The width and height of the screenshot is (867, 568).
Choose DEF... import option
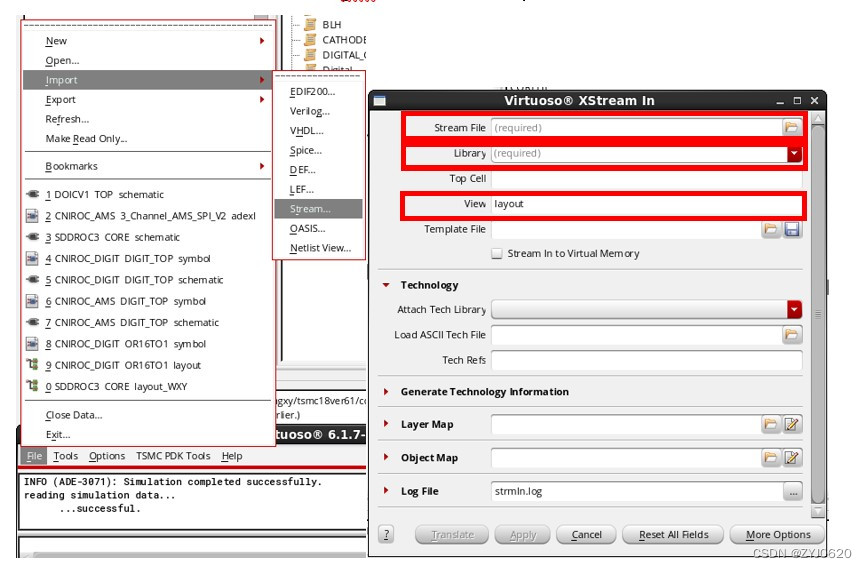click(318, 170)
